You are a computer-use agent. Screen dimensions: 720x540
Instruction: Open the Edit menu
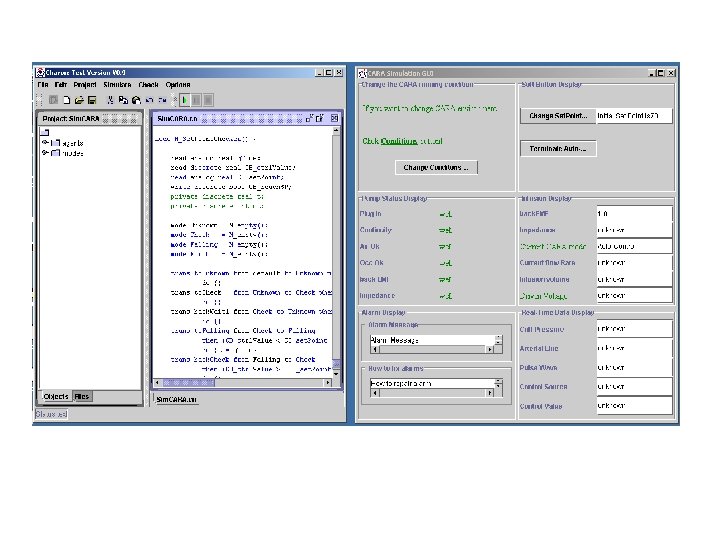click(61, 85)
